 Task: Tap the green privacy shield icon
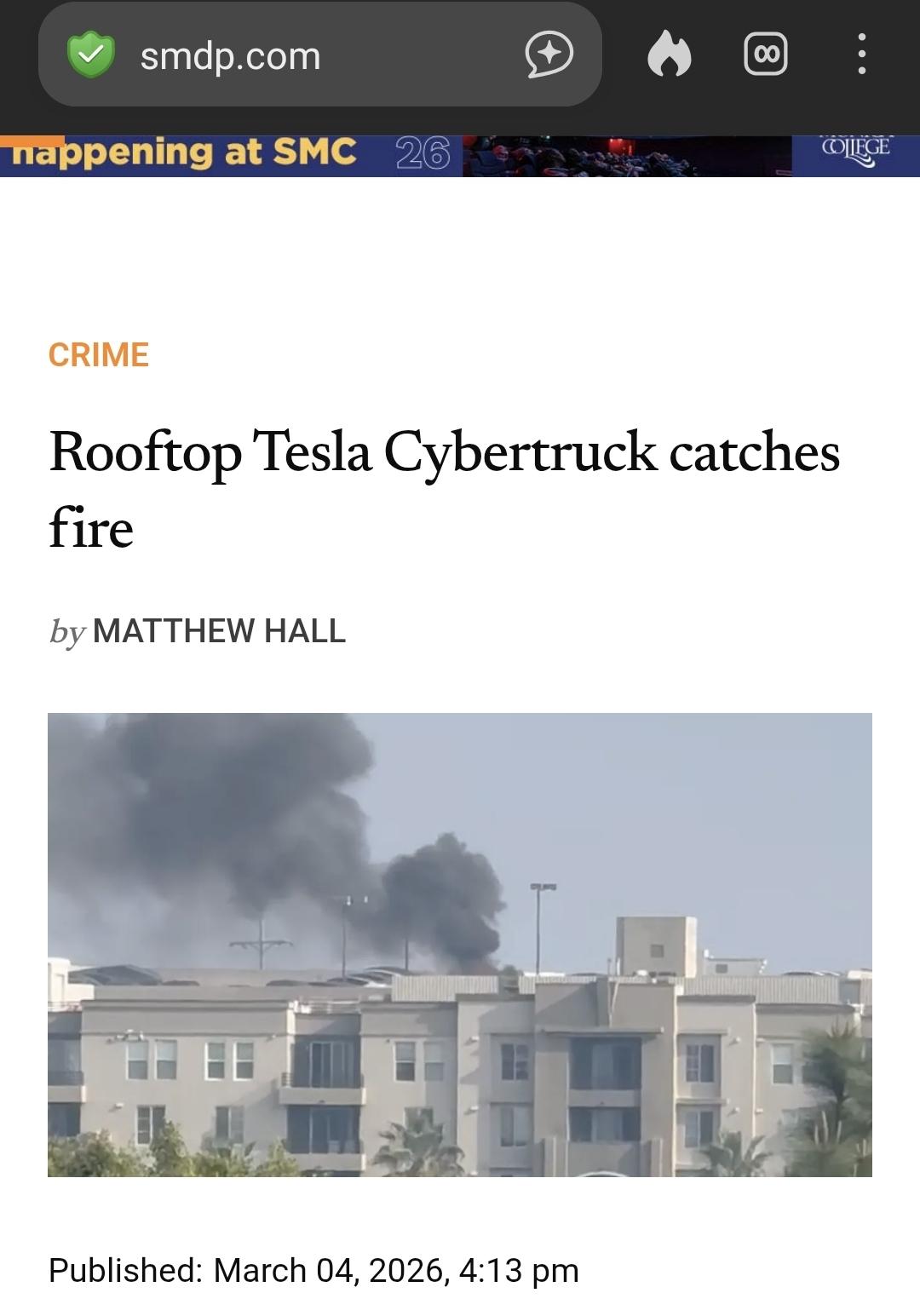pos(90,55)
